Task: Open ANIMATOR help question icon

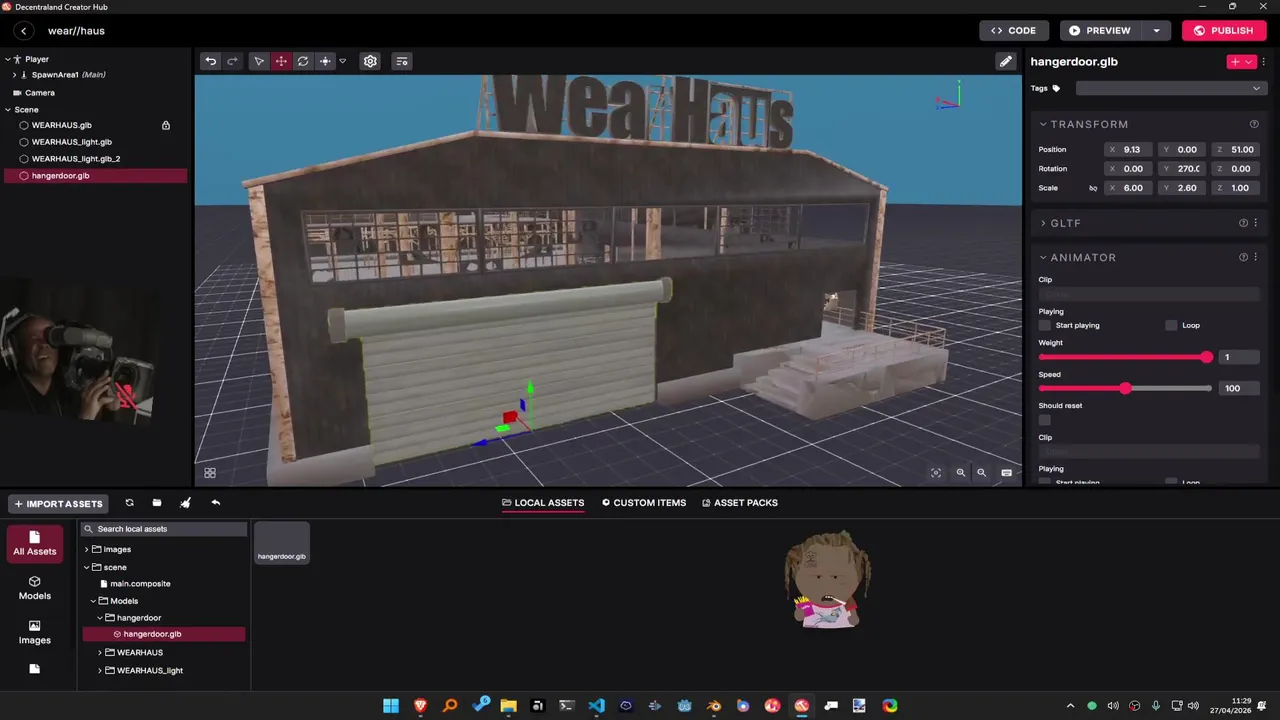Action: coord(1244,257)
